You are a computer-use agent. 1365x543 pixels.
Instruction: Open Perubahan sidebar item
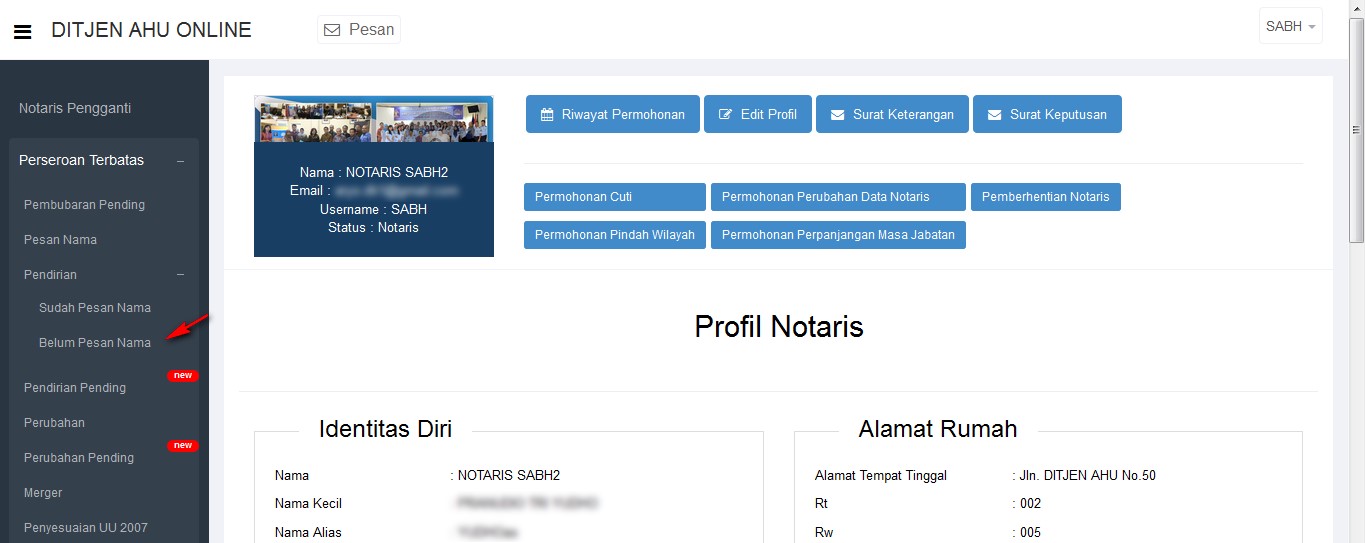click(x=54, y=423)
